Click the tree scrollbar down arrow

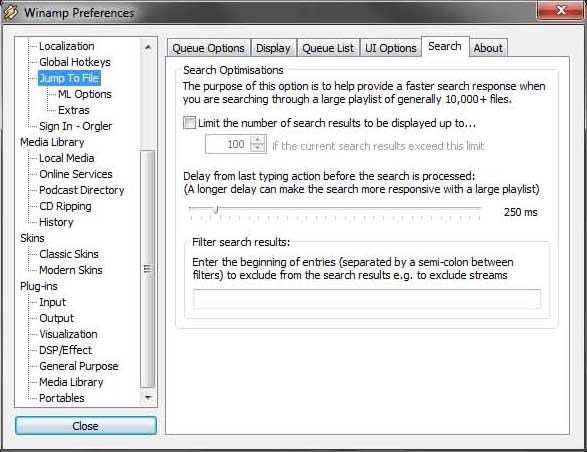point(148,397)
